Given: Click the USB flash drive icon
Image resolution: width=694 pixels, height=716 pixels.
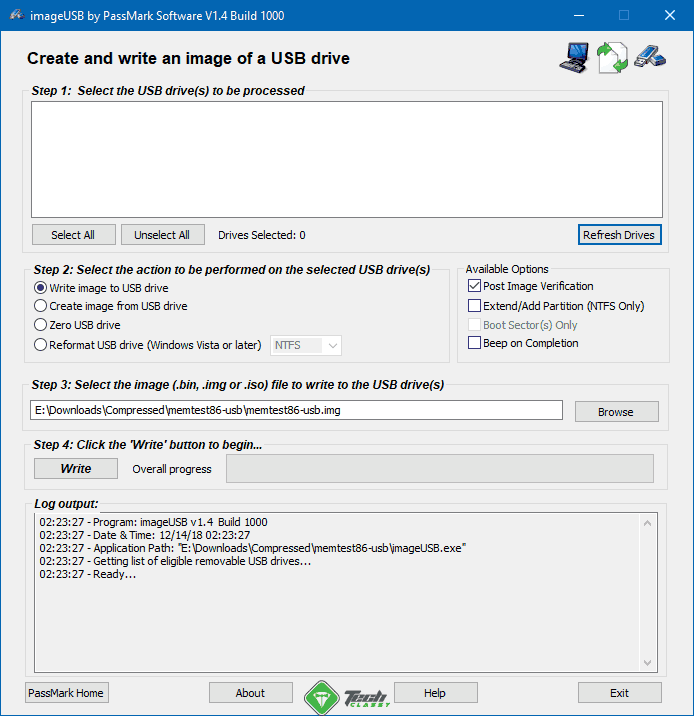Looking at the screenshot, I should click(650, 57).
